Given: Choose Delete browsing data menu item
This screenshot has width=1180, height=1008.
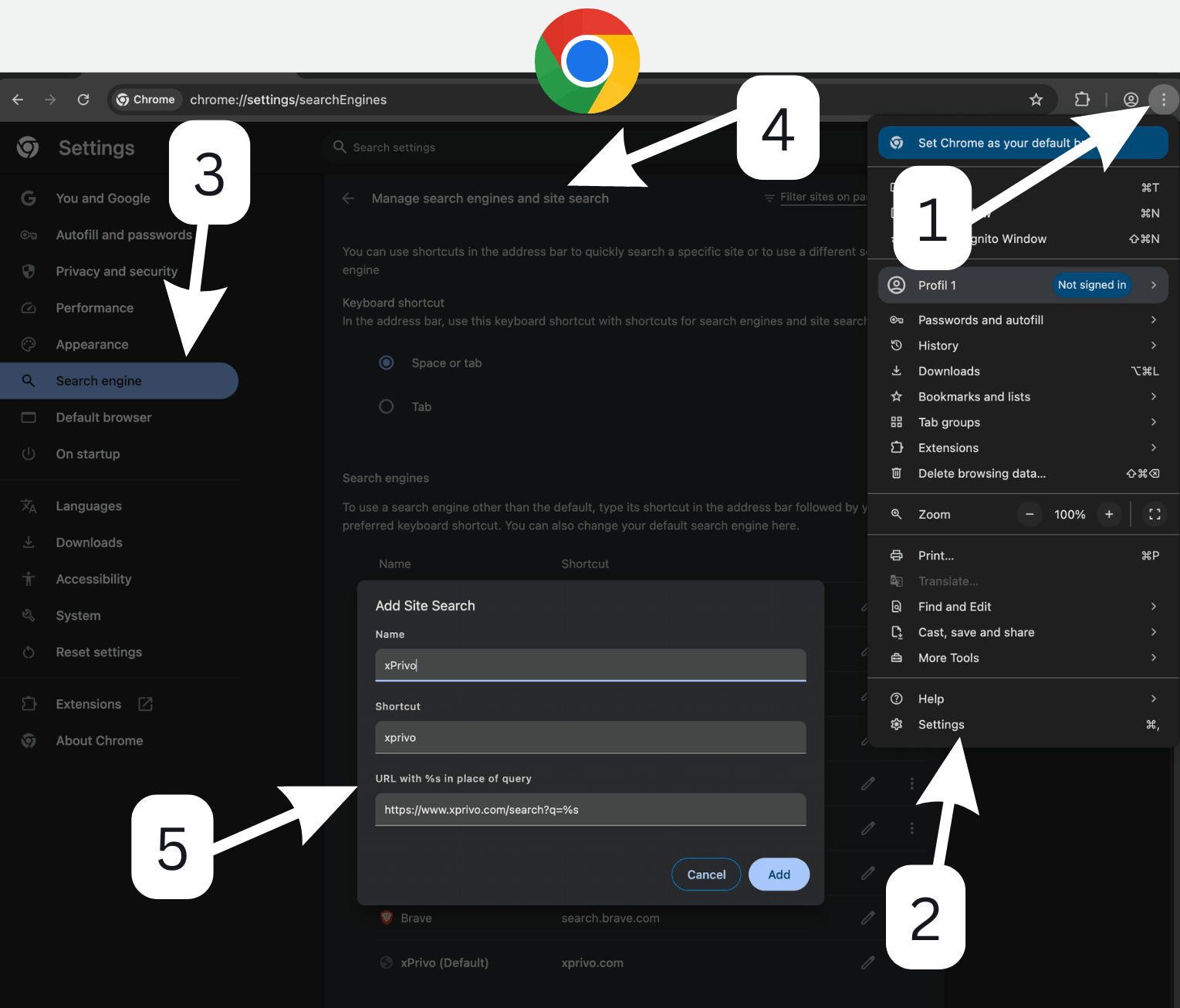Looking at the screenshot, I should (x=1023, y=473).
